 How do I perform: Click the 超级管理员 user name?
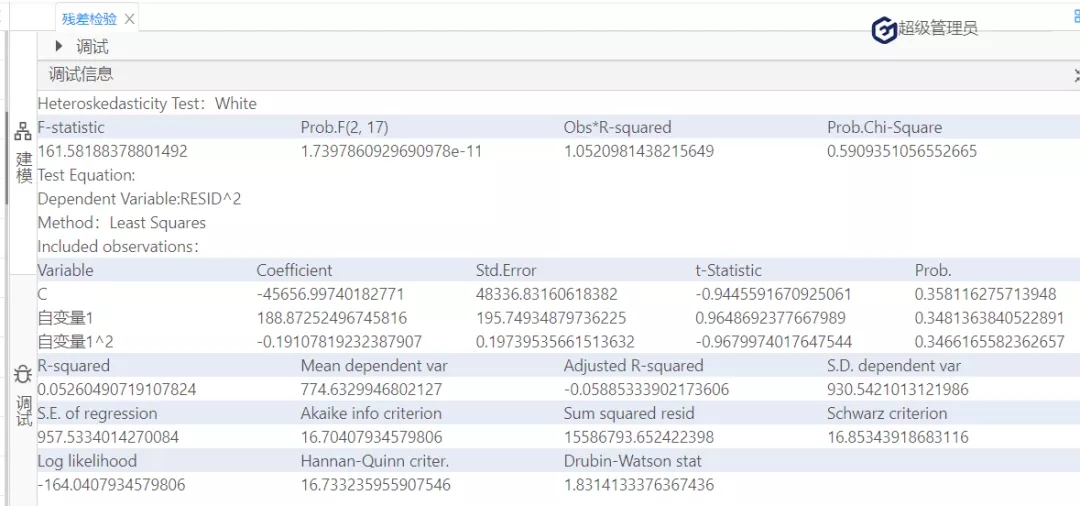(938, 29)
